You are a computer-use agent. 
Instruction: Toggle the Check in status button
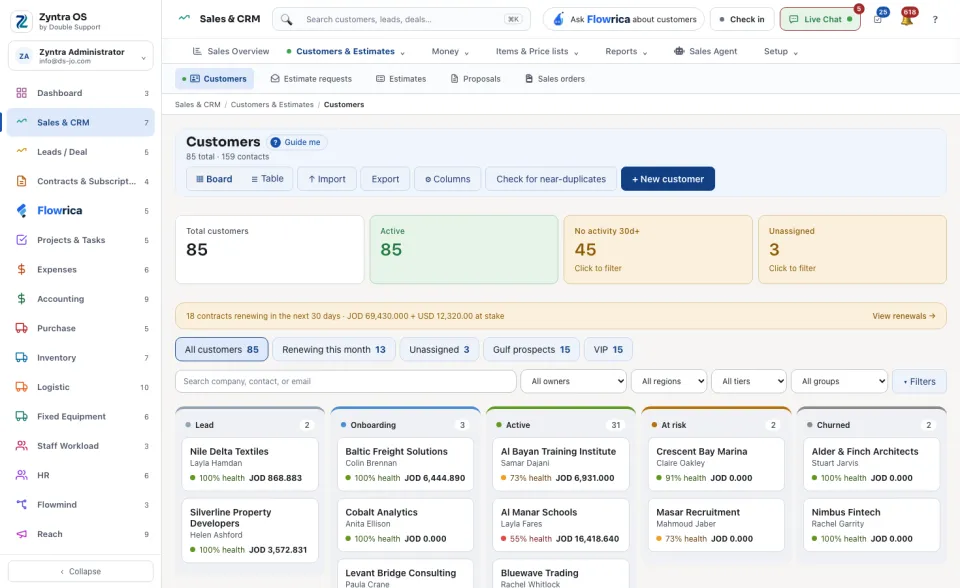pyautogui.click(x=742, y=20)
